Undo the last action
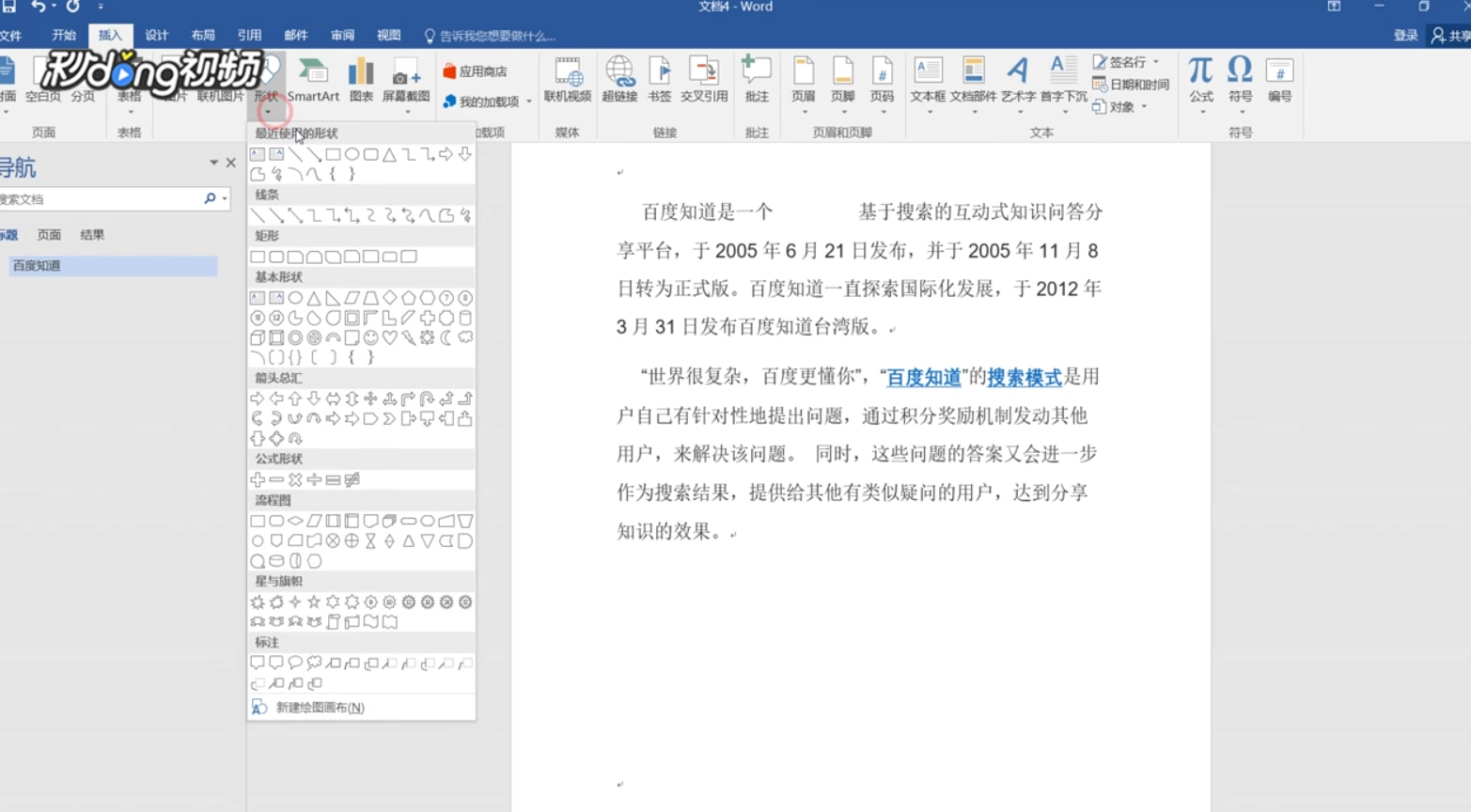The height and width of the screenshot is (812, 1471). (x=38, y=7)
